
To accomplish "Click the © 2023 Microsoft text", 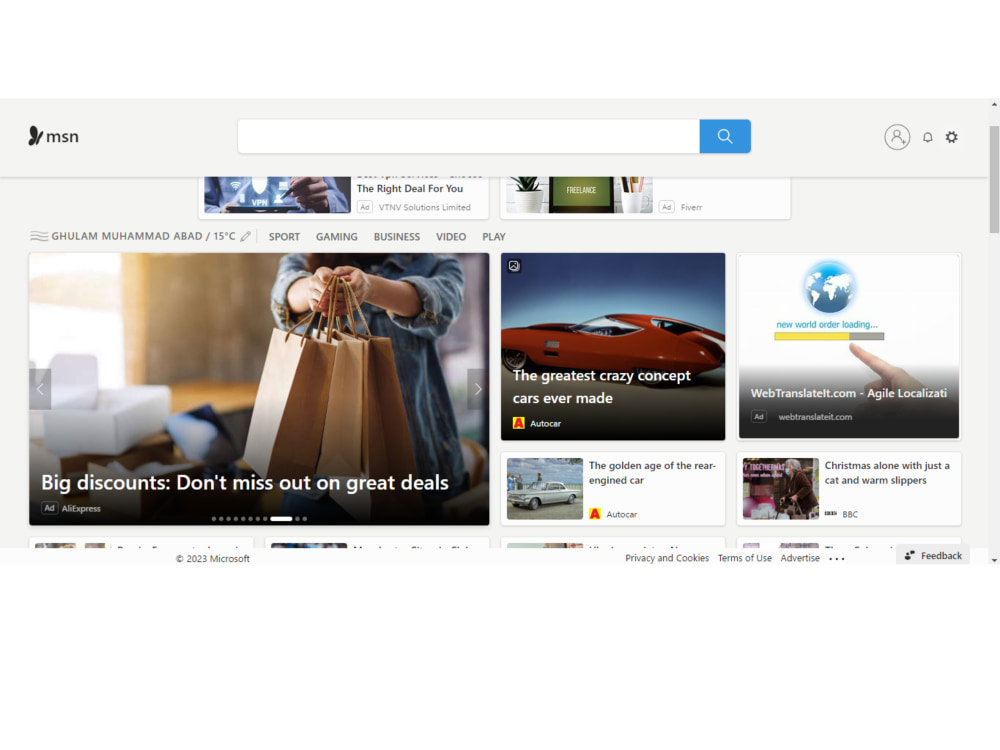I will pyautogui.click(x=213, y=559).
